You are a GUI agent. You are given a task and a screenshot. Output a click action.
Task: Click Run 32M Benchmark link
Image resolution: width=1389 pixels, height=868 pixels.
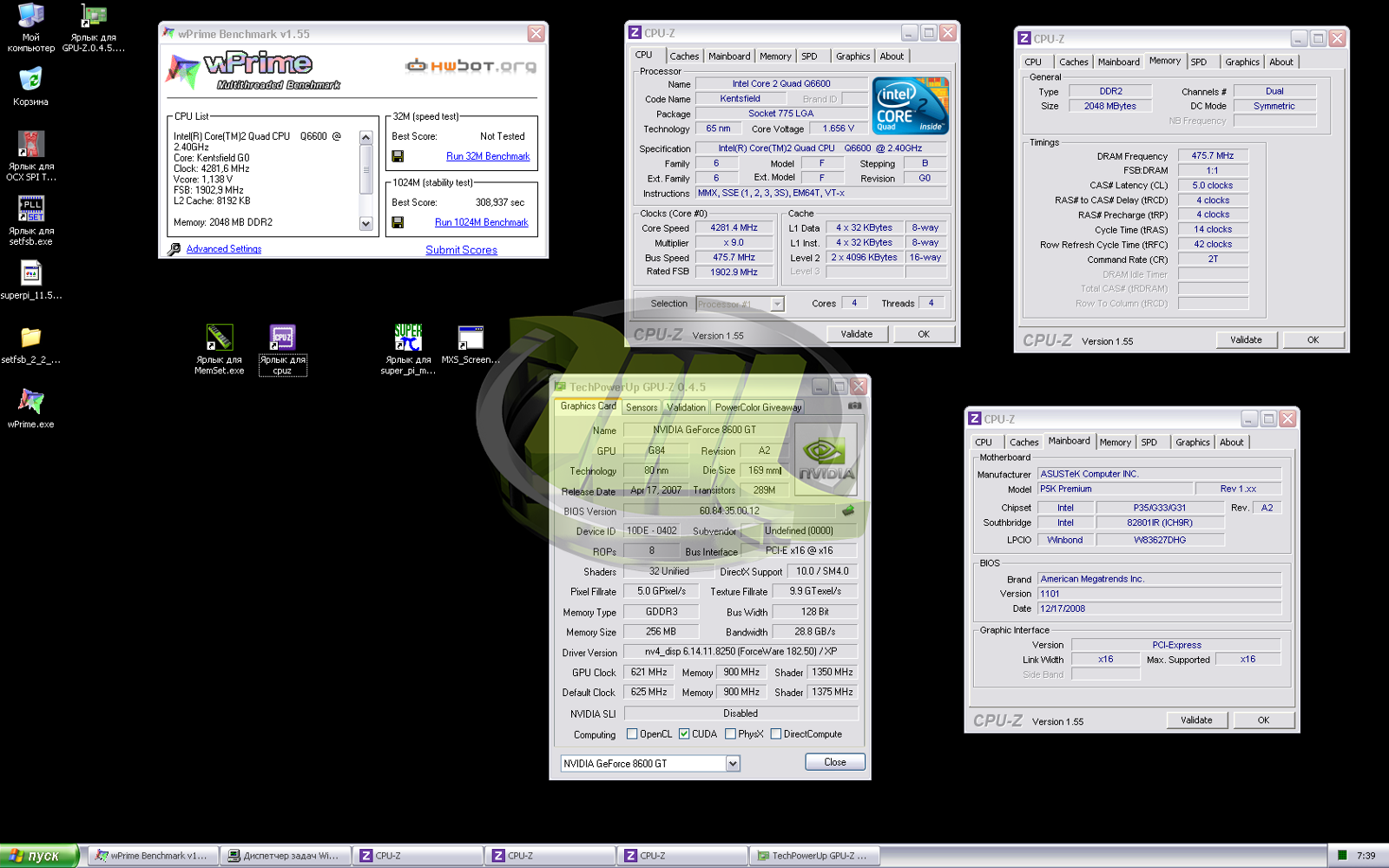point(488,156)
